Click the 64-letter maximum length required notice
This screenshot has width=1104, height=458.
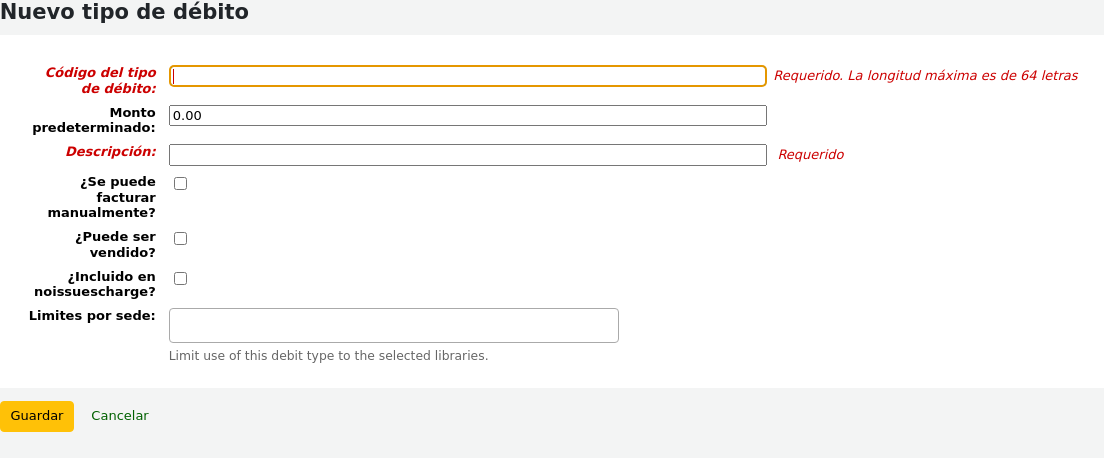tap(925, 75)
